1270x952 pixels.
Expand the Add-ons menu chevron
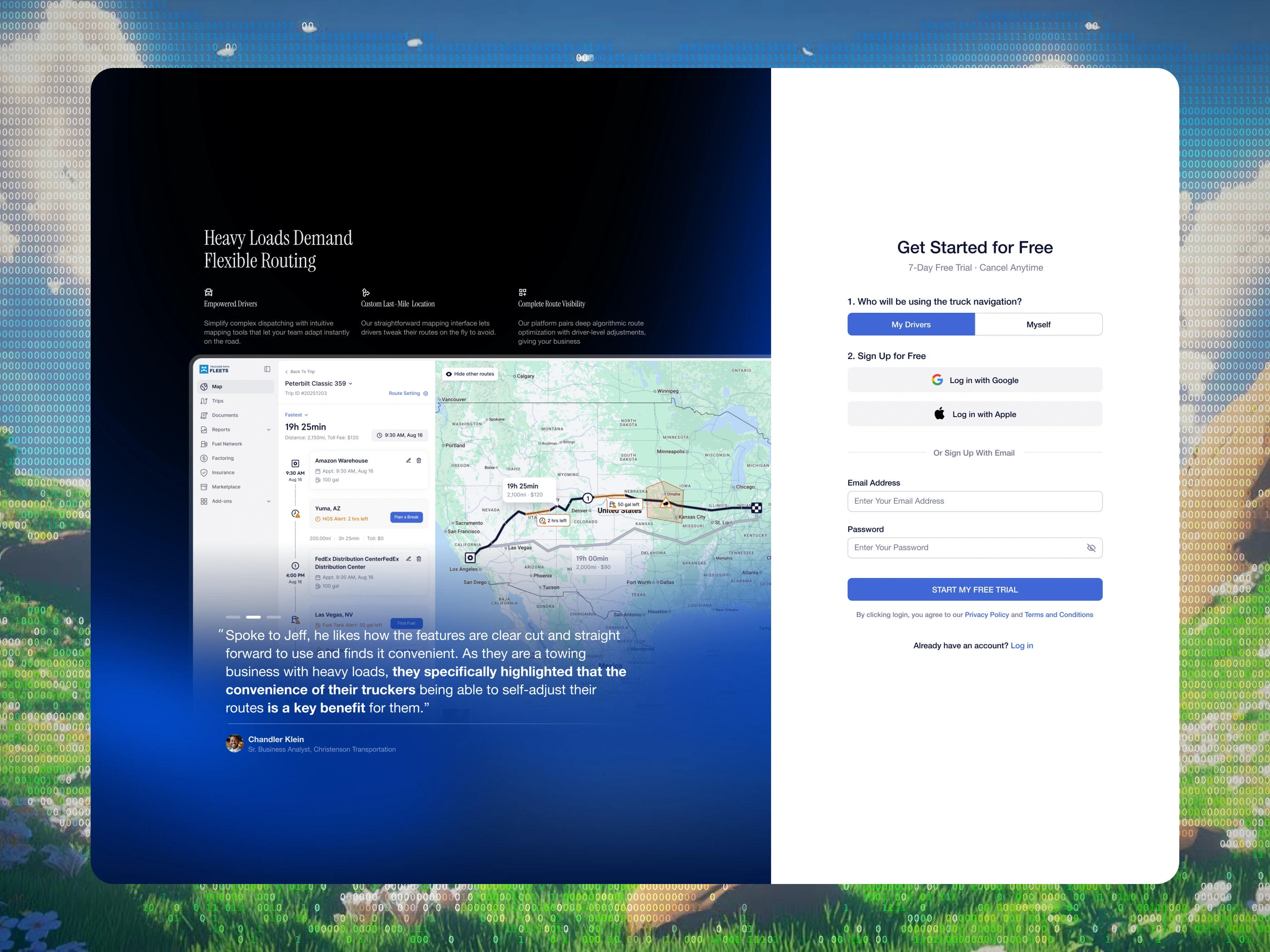coord(268,501)
